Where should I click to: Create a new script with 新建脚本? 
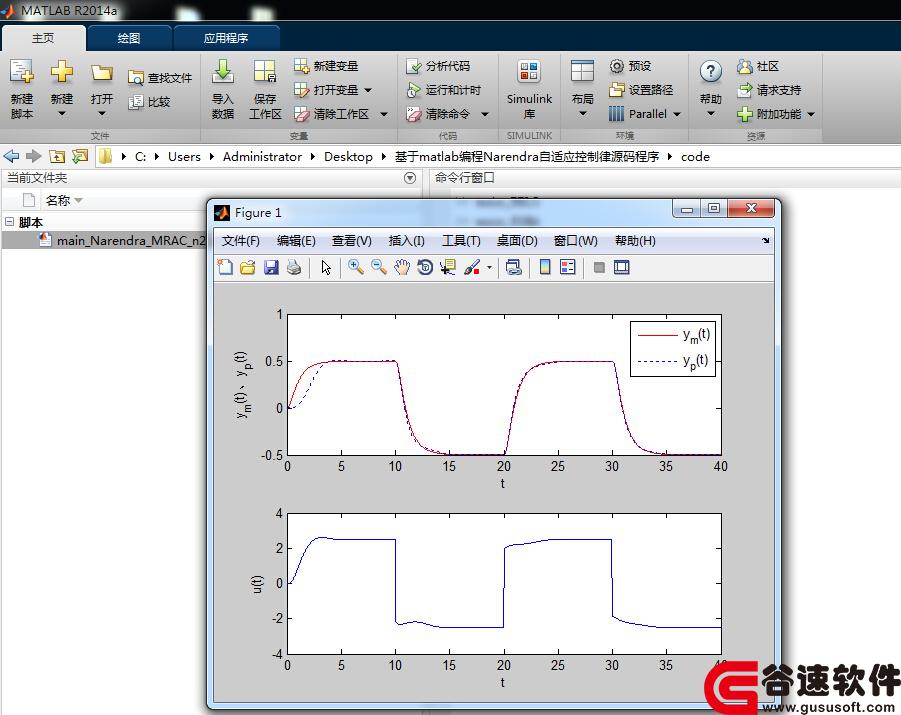pos(22,89)
